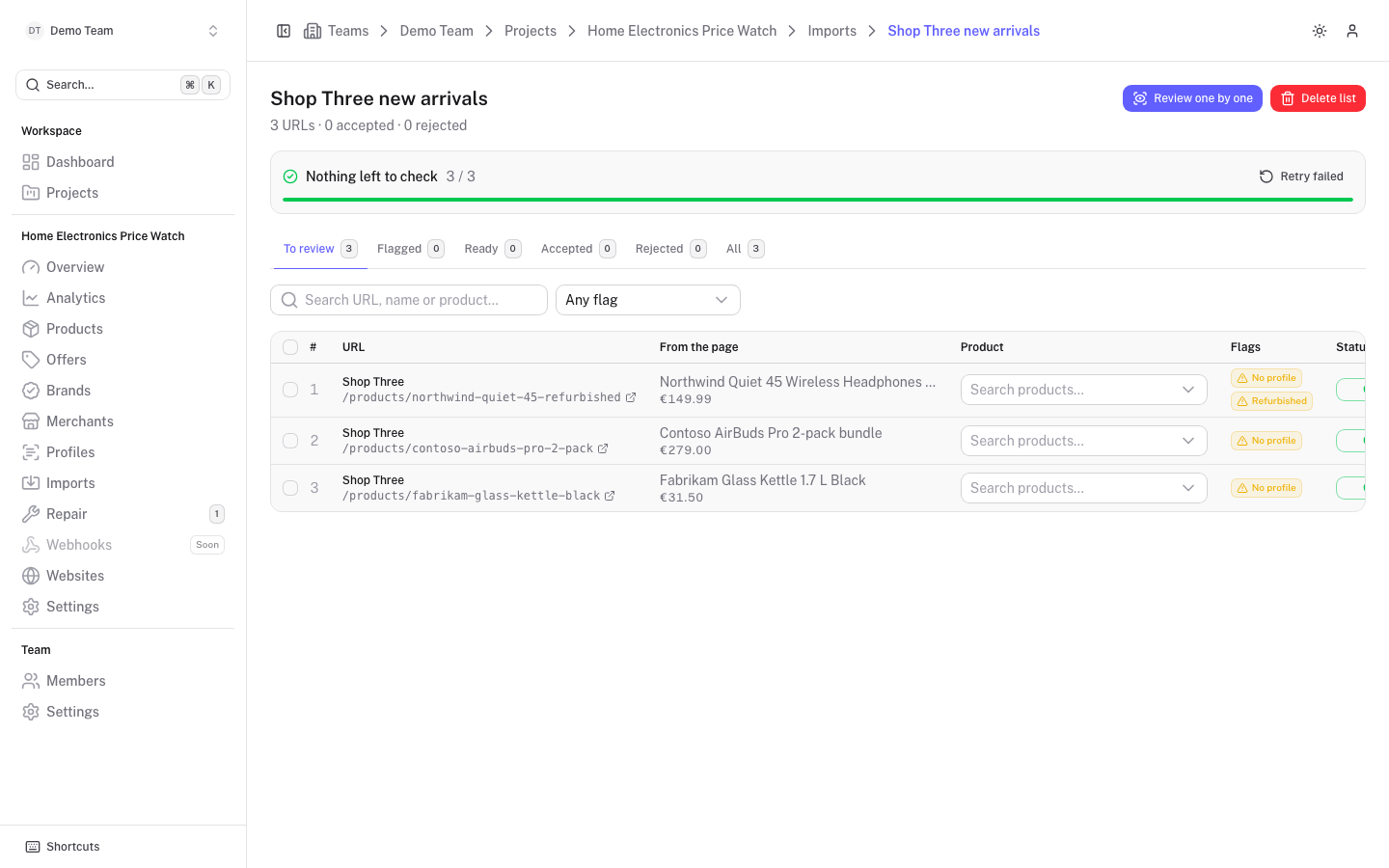Toggle the sidebar panel icon
This screenshot has height=868, width=1389.
click(x=284, y=31)
